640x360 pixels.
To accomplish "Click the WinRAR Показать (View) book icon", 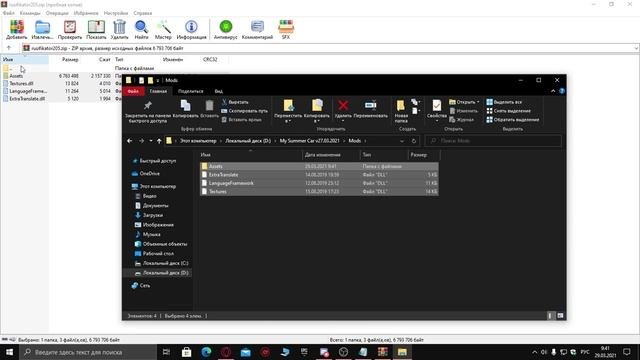I will tap(96, 27).
